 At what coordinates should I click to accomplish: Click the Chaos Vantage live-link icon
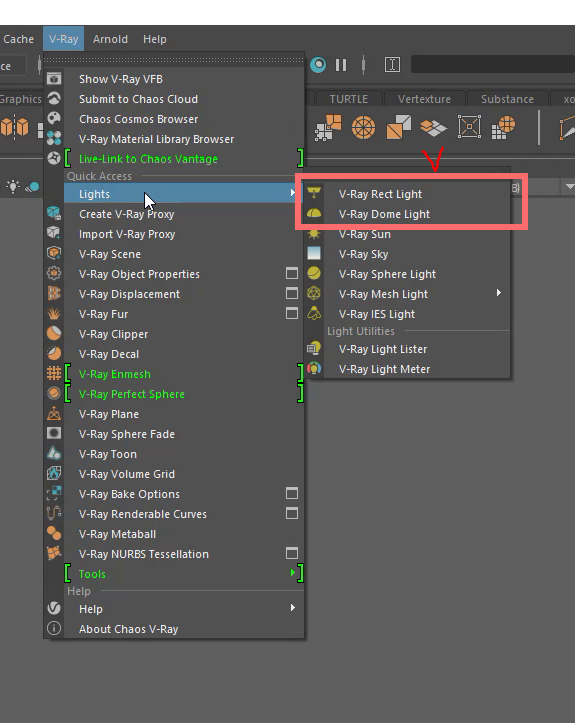[54, 158]
